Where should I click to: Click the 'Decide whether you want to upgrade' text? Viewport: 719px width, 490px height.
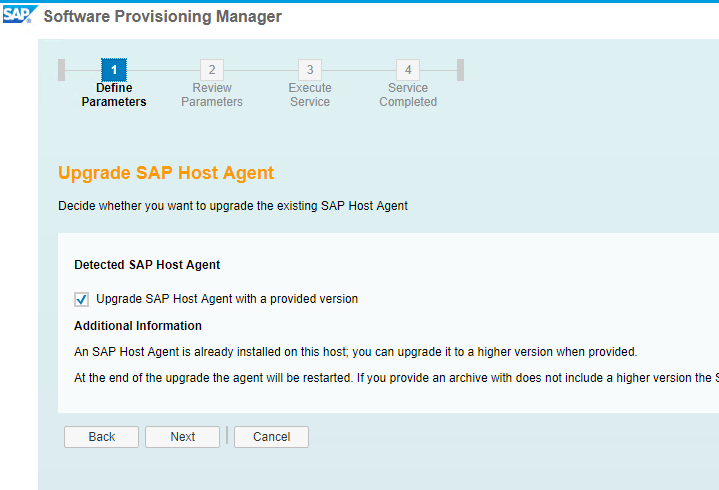tap(233, 206)
